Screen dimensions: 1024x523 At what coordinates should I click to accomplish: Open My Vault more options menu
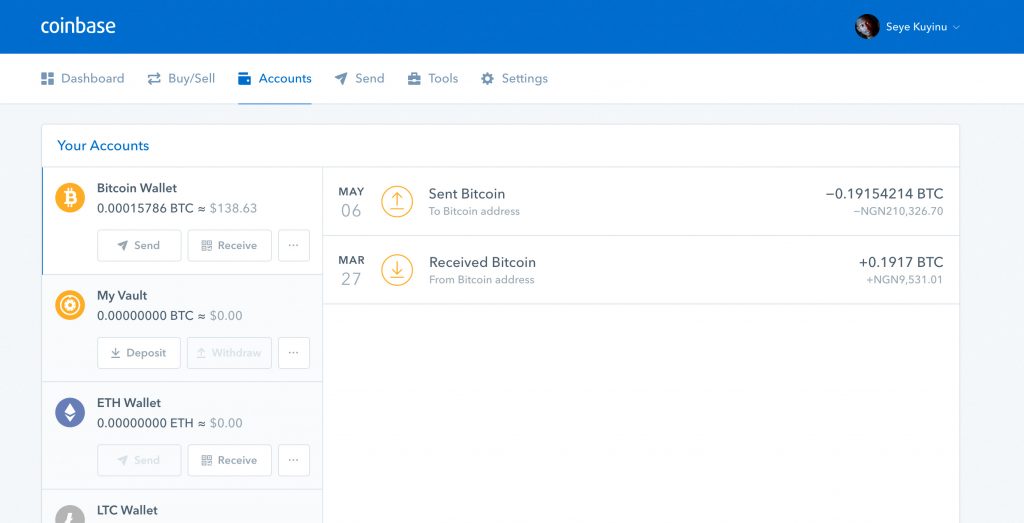[x=294, y=353]
